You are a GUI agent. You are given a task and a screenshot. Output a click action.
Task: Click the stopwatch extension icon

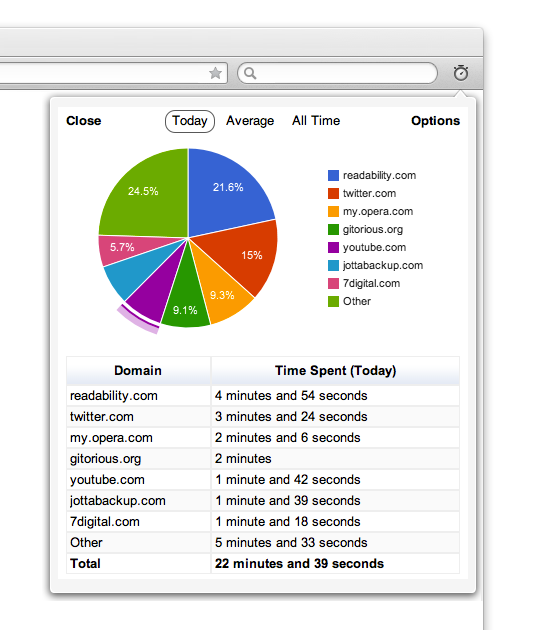(460, 73)
